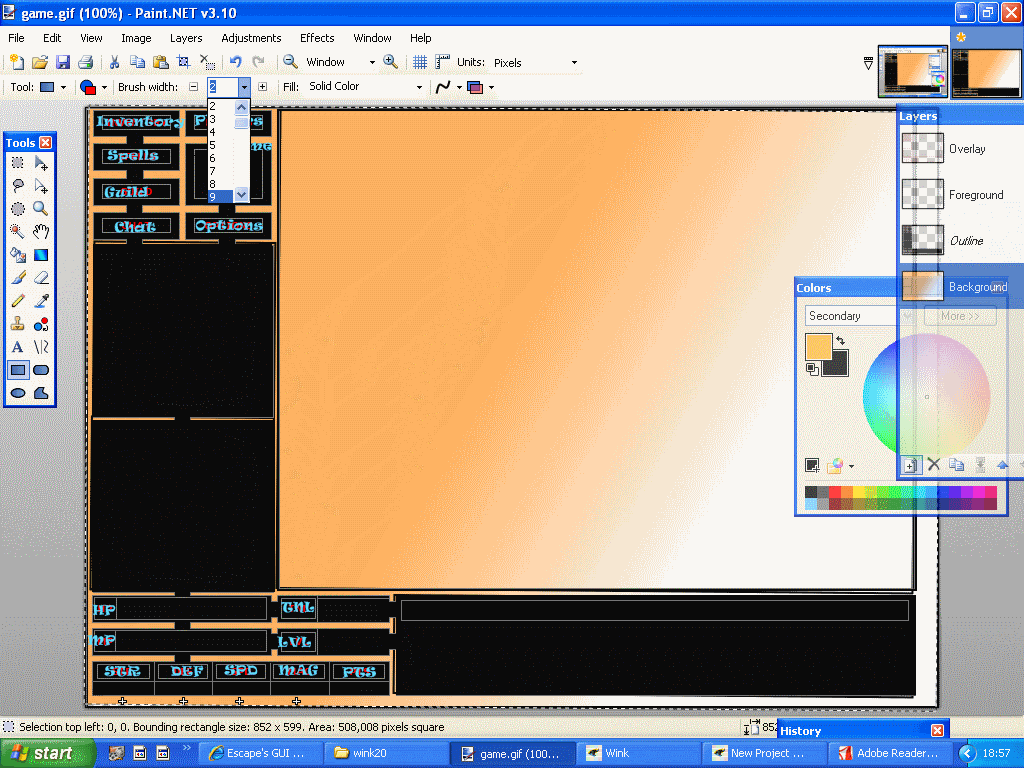Open the image list dropdown arrow
Screen dimensions: 1024x768
point(868,63)
